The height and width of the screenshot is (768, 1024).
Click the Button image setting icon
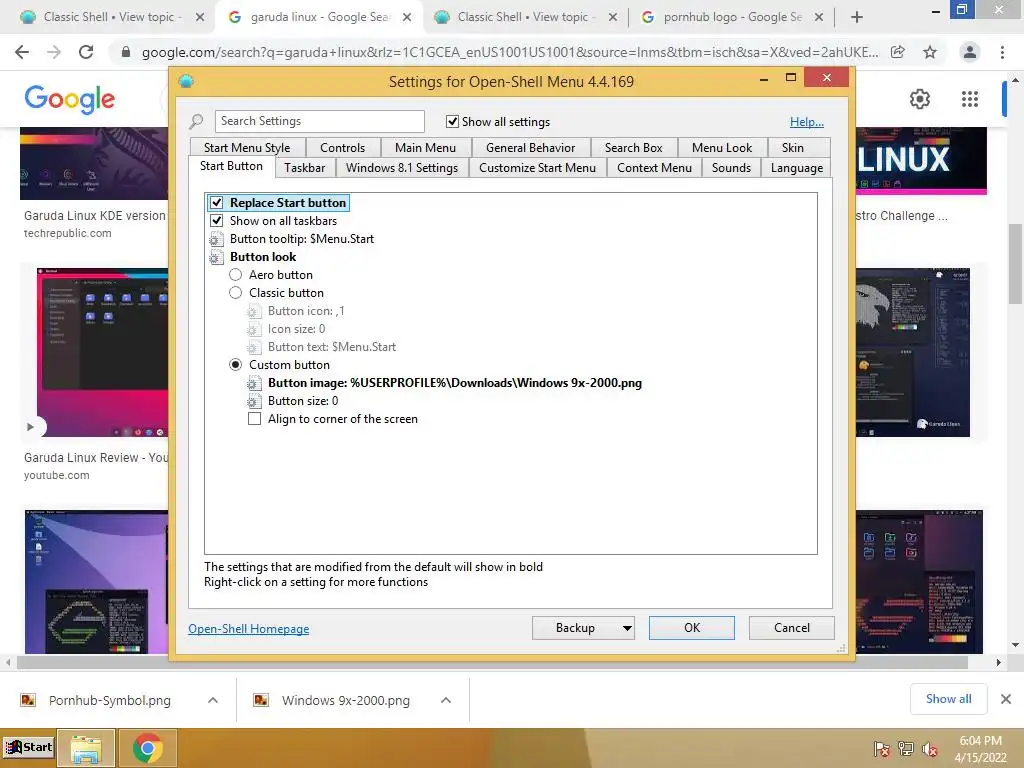pyautogui.click(x=254, y=383)
